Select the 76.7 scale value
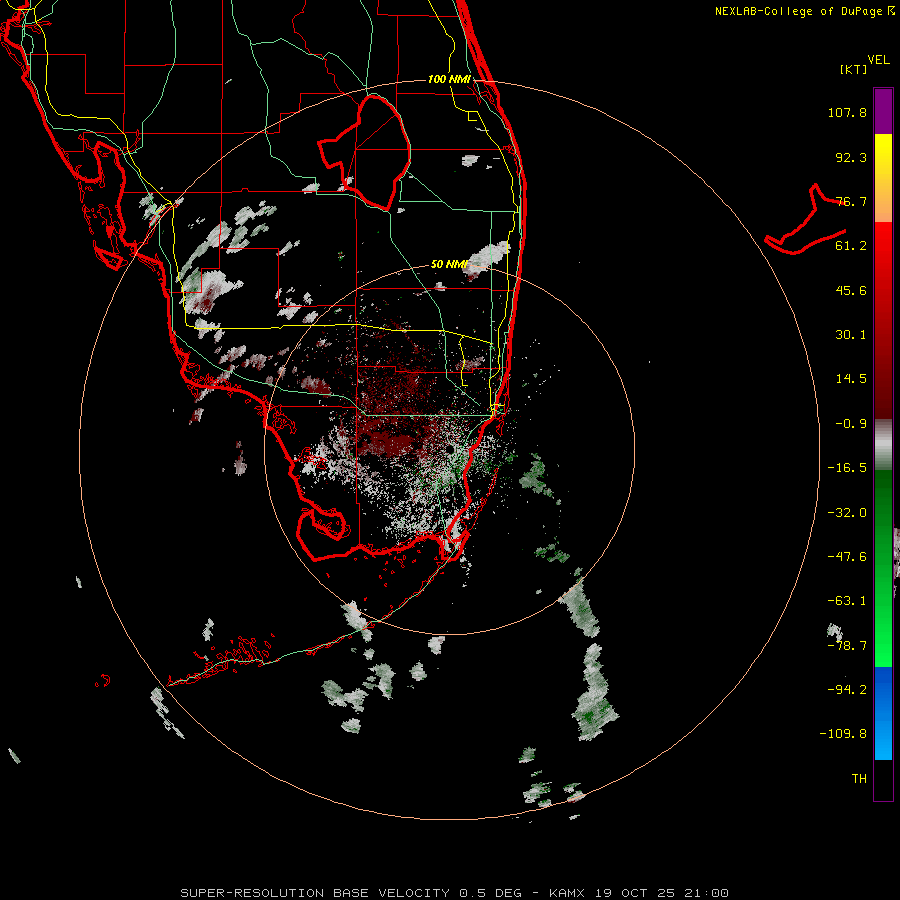900x900 pixels. (851, 201)
